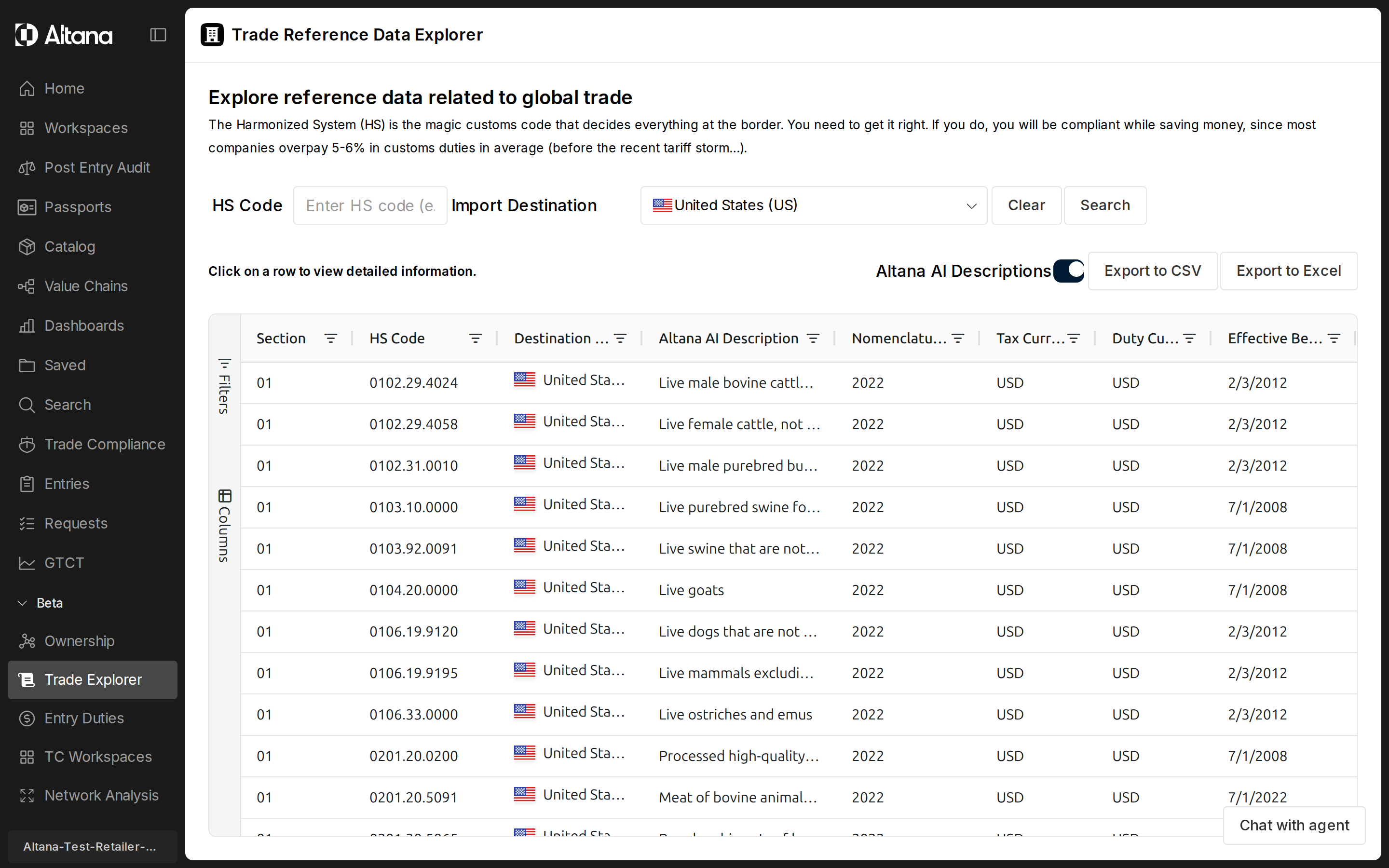Click the Altana logo
The height and width of the screenshot is (868, 1389).
tap(64, 35)
